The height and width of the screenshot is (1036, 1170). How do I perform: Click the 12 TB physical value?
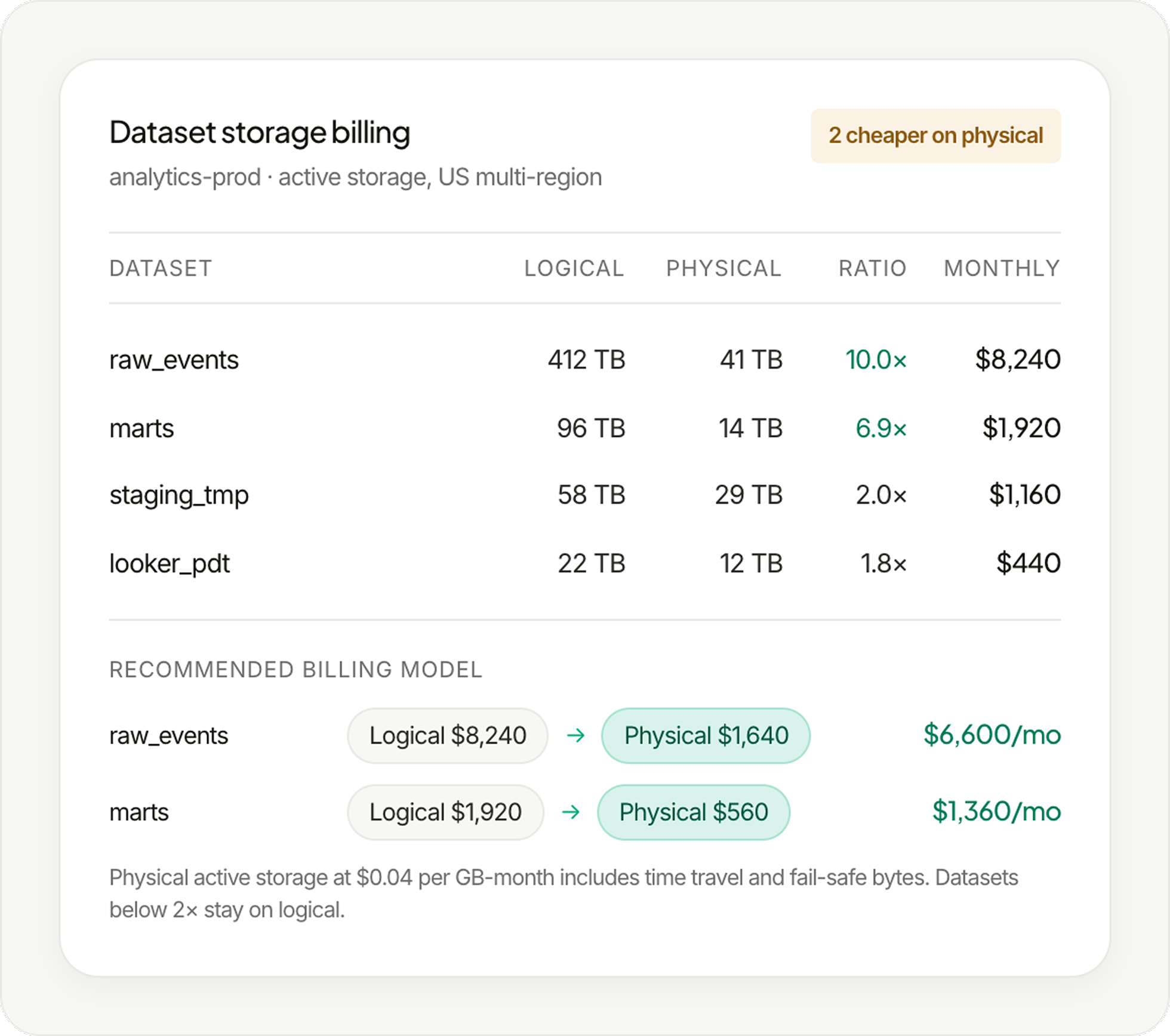751,563
